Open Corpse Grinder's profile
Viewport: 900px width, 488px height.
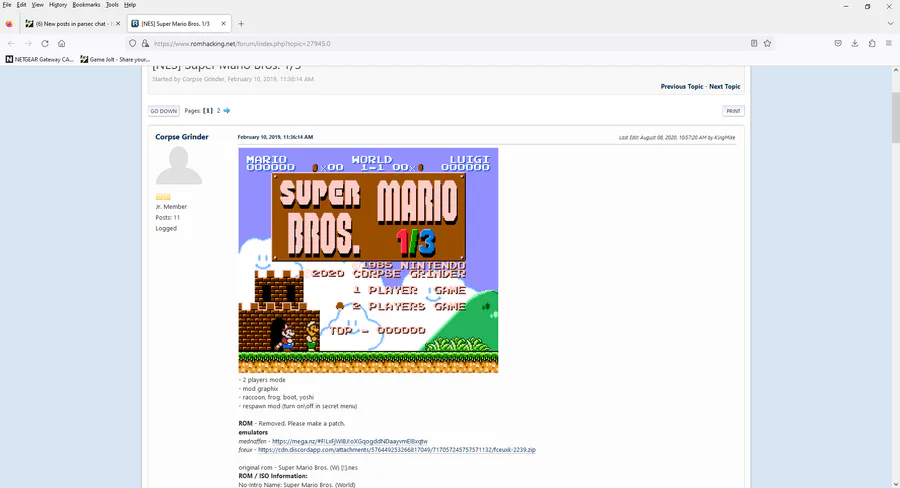[x=182, y=137]
